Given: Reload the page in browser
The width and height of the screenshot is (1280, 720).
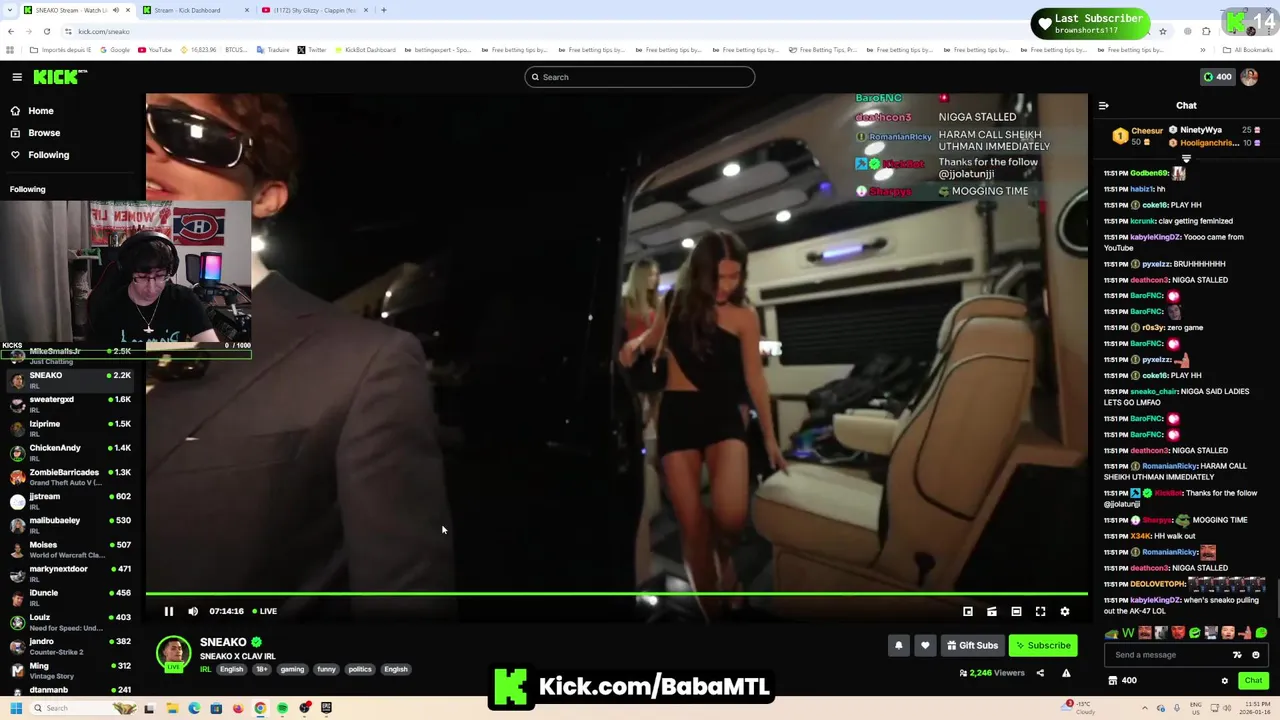Looking at the screenshot, I should (x=47, y=31).
